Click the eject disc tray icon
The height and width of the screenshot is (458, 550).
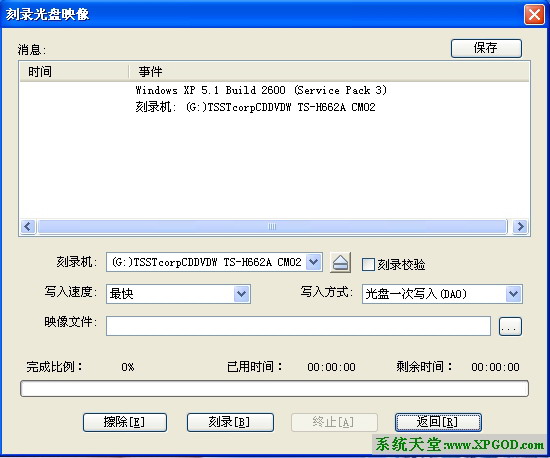340,263
